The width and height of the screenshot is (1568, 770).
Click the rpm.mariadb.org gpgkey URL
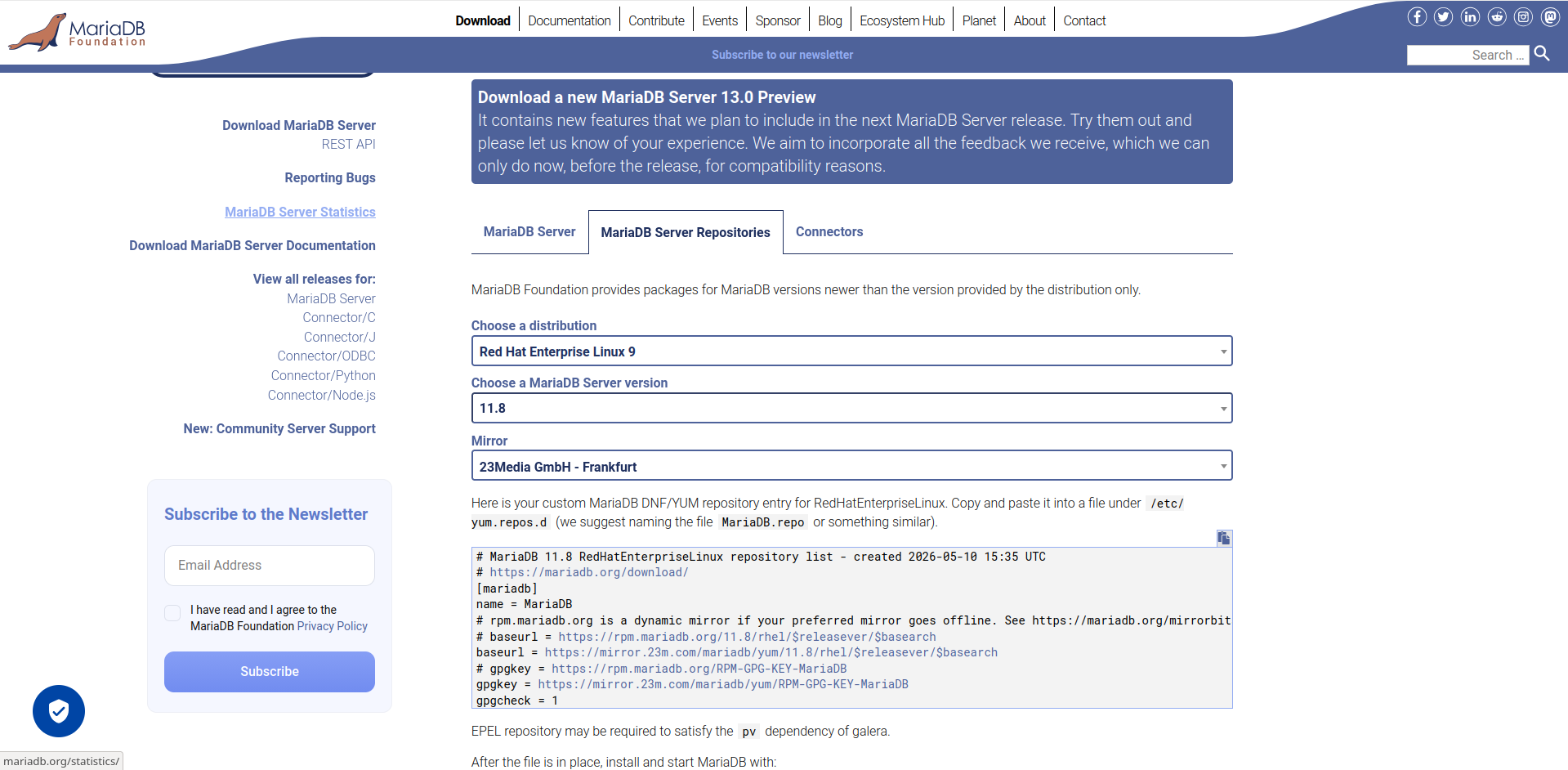point(699,669)
